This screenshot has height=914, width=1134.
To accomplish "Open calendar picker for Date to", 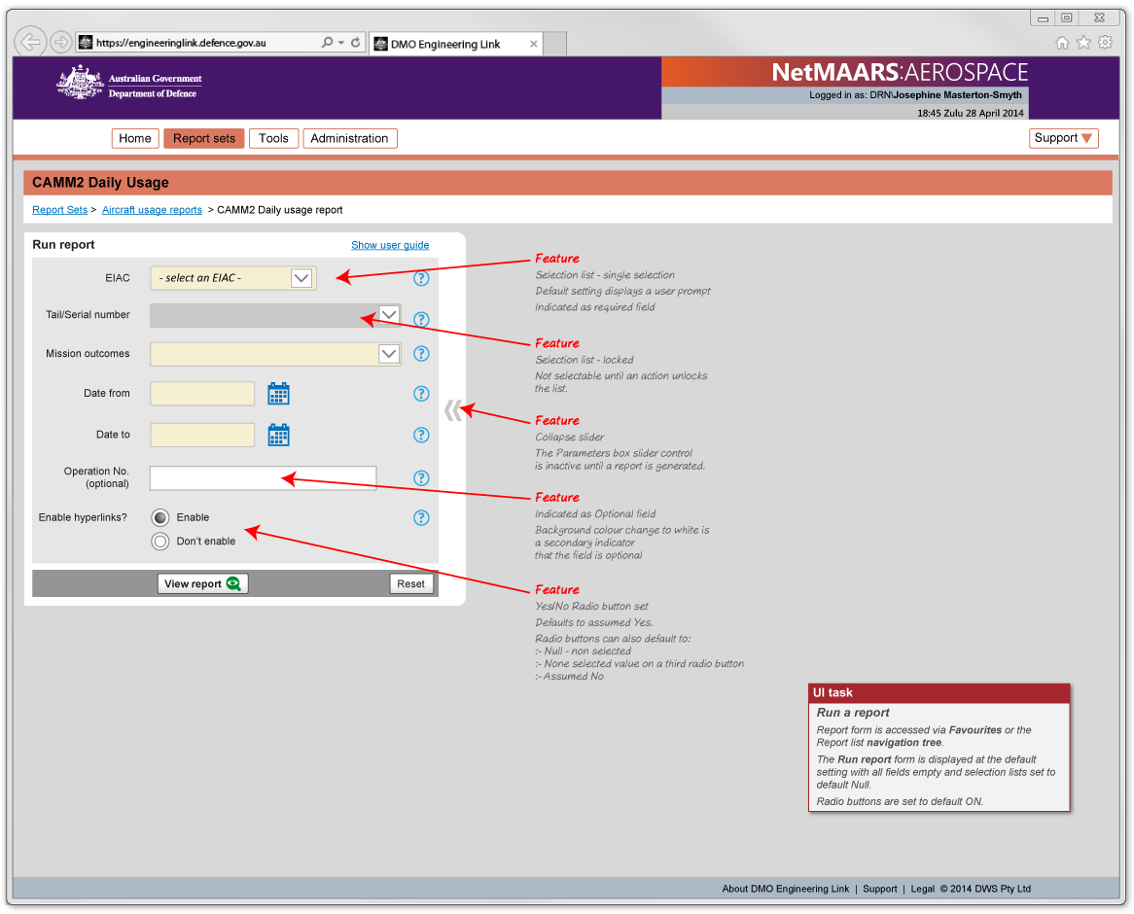I will pos(278,435).
